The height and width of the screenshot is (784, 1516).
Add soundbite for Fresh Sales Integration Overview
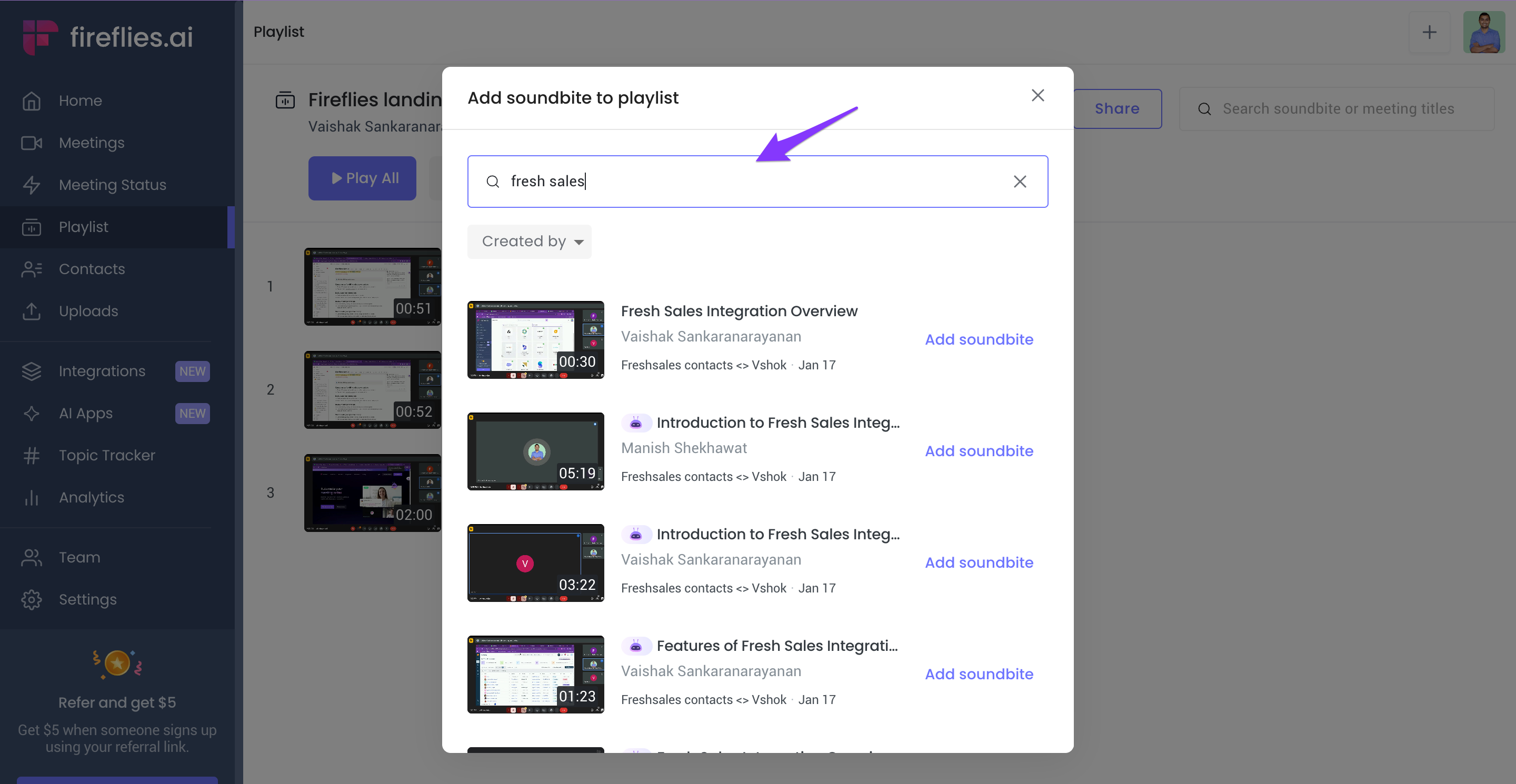(979, 339)
